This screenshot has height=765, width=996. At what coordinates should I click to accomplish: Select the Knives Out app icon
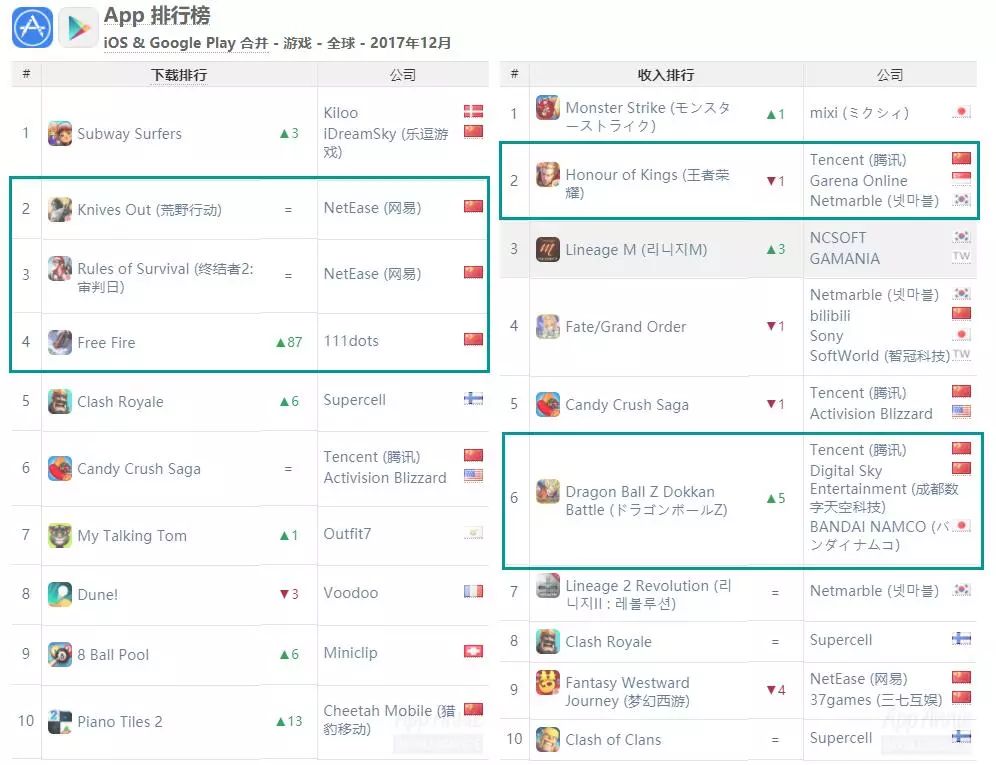(60, 210)
